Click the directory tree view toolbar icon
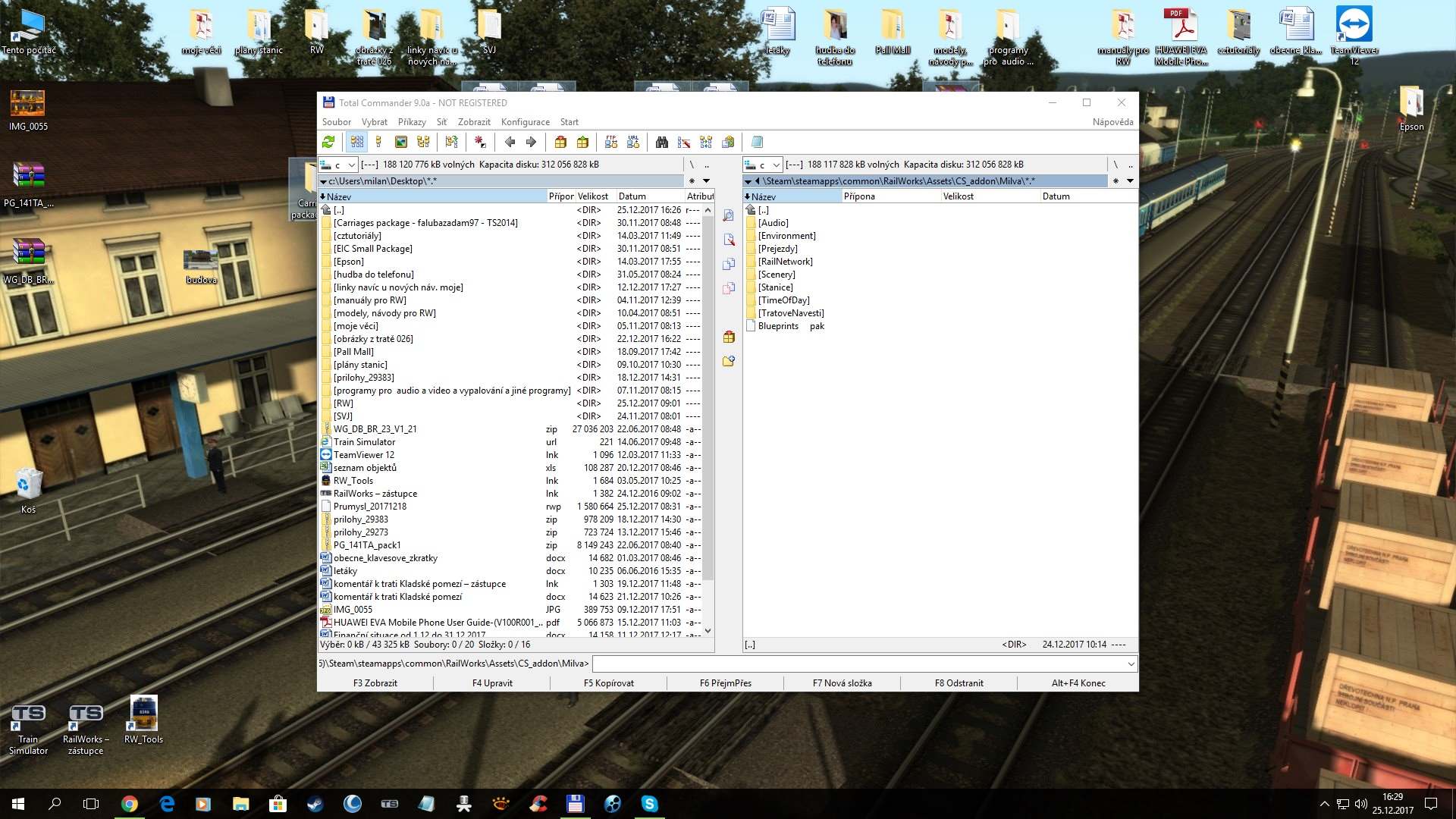Viewport: 1456px width, 819px height. (x=423, y=142)
